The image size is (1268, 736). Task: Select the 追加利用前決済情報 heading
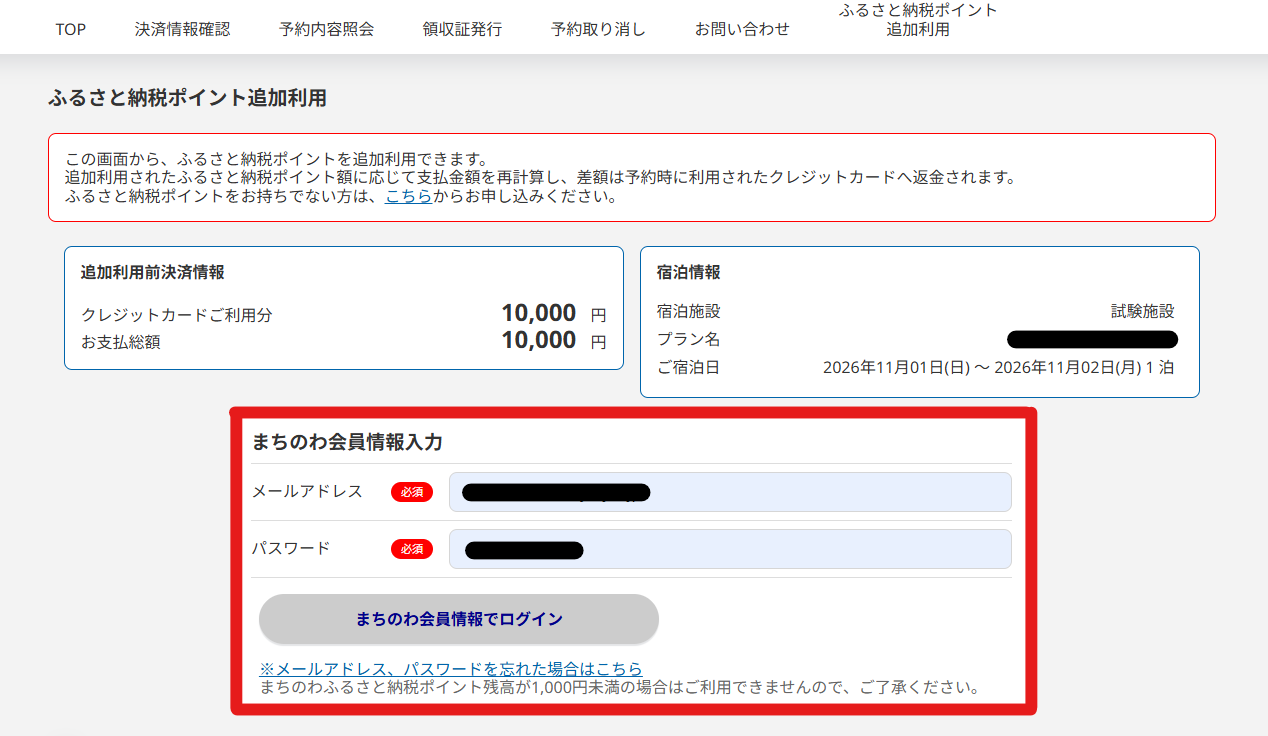[x=152, y=272]
